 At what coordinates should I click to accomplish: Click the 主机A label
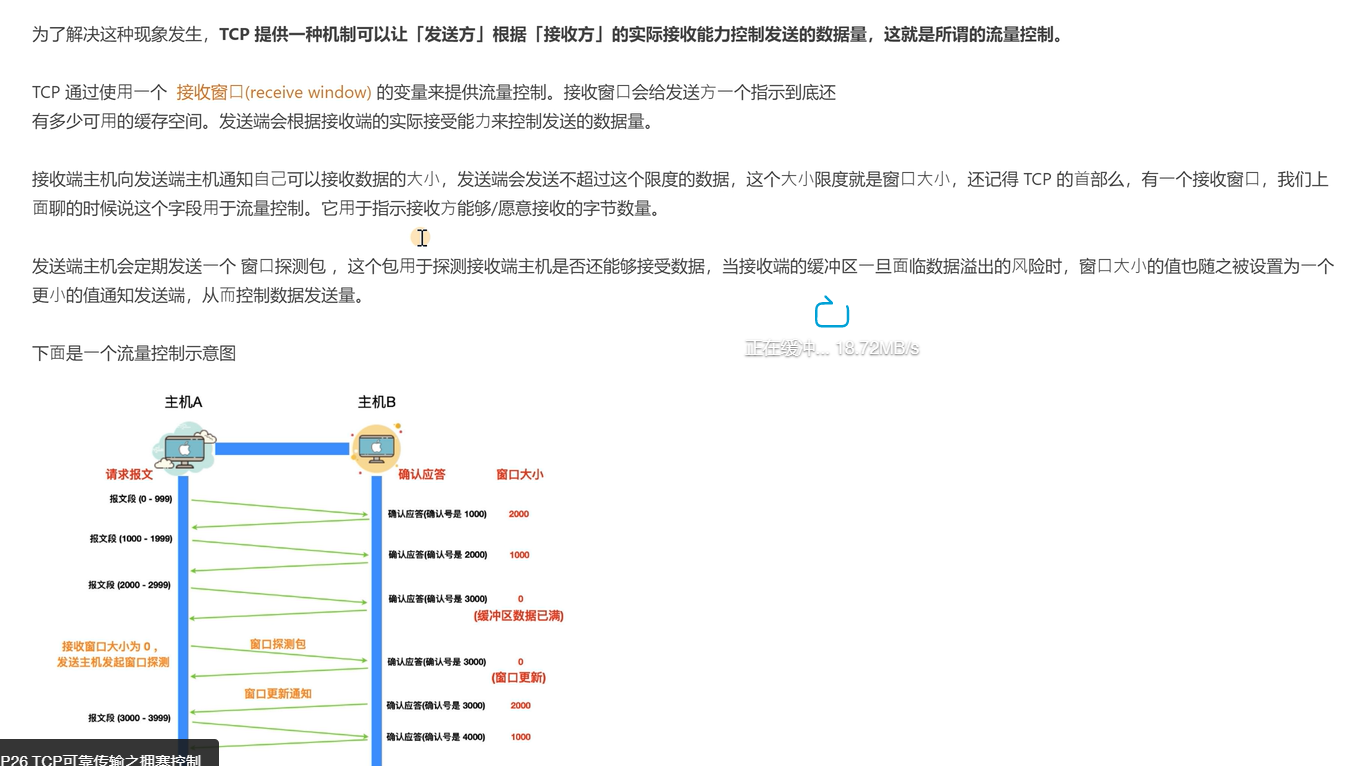(x=184, y=402)
